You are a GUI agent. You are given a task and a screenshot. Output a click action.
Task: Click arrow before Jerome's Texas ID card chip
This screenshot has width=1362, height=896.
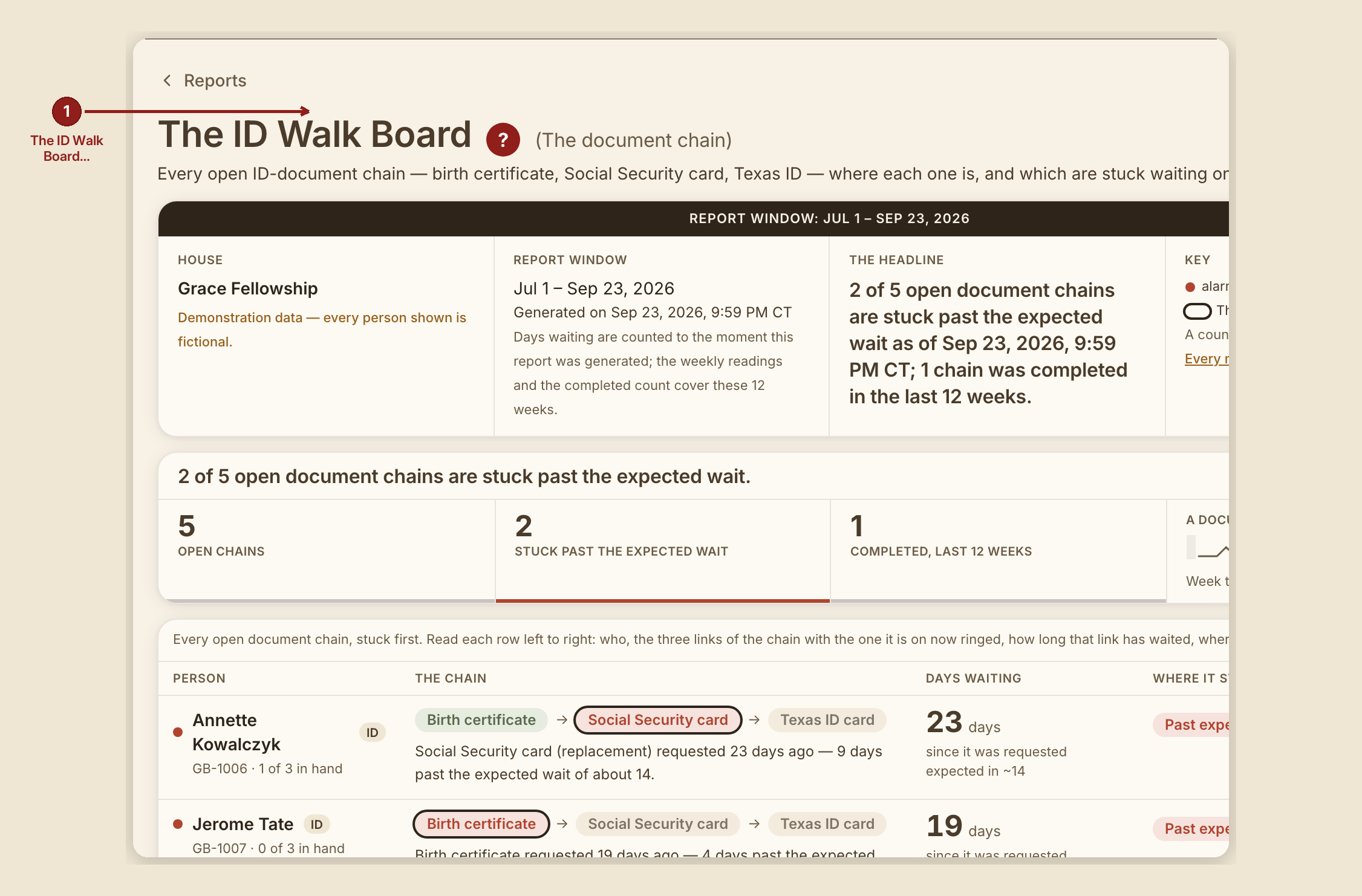coord(754,823)
